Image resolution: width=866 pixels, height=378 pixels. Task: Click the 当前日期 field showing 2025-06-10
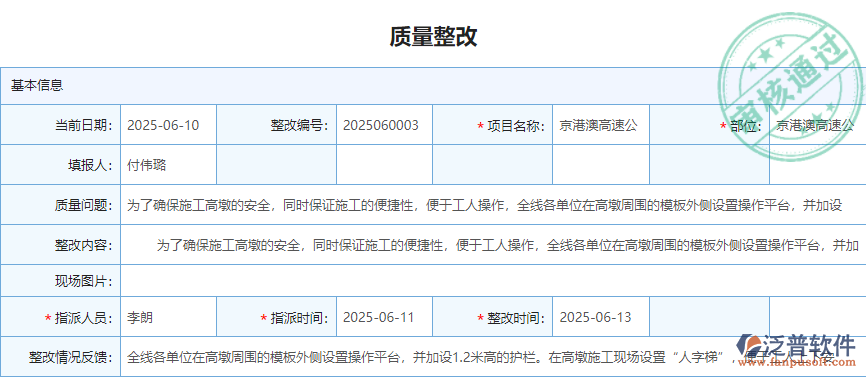168,125
